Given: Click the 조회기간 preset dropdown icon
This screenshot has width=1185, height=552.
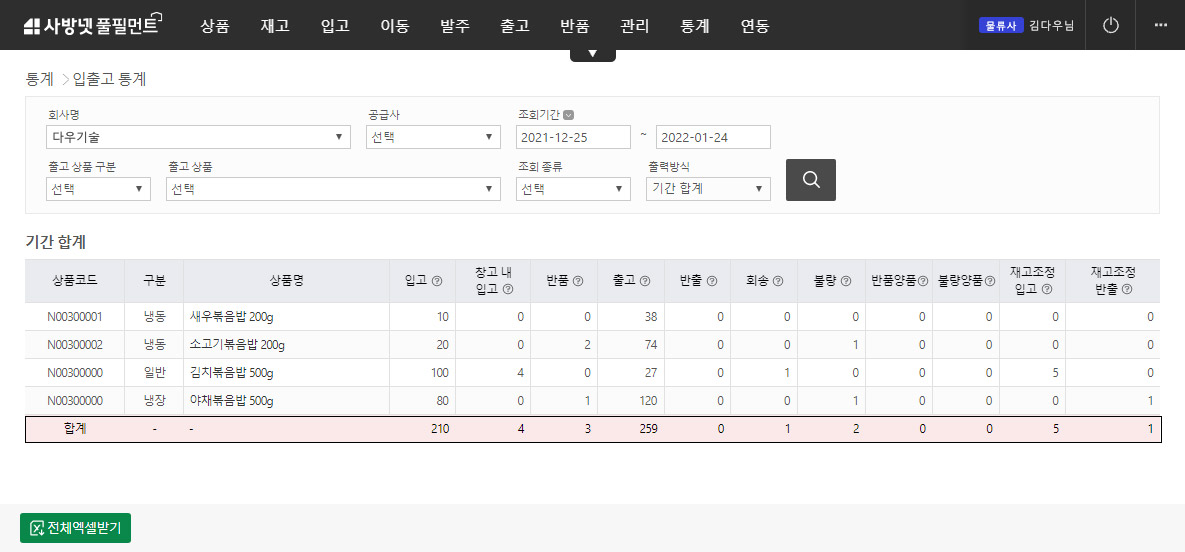Looking at the screenshot, I should click(568, 115).
